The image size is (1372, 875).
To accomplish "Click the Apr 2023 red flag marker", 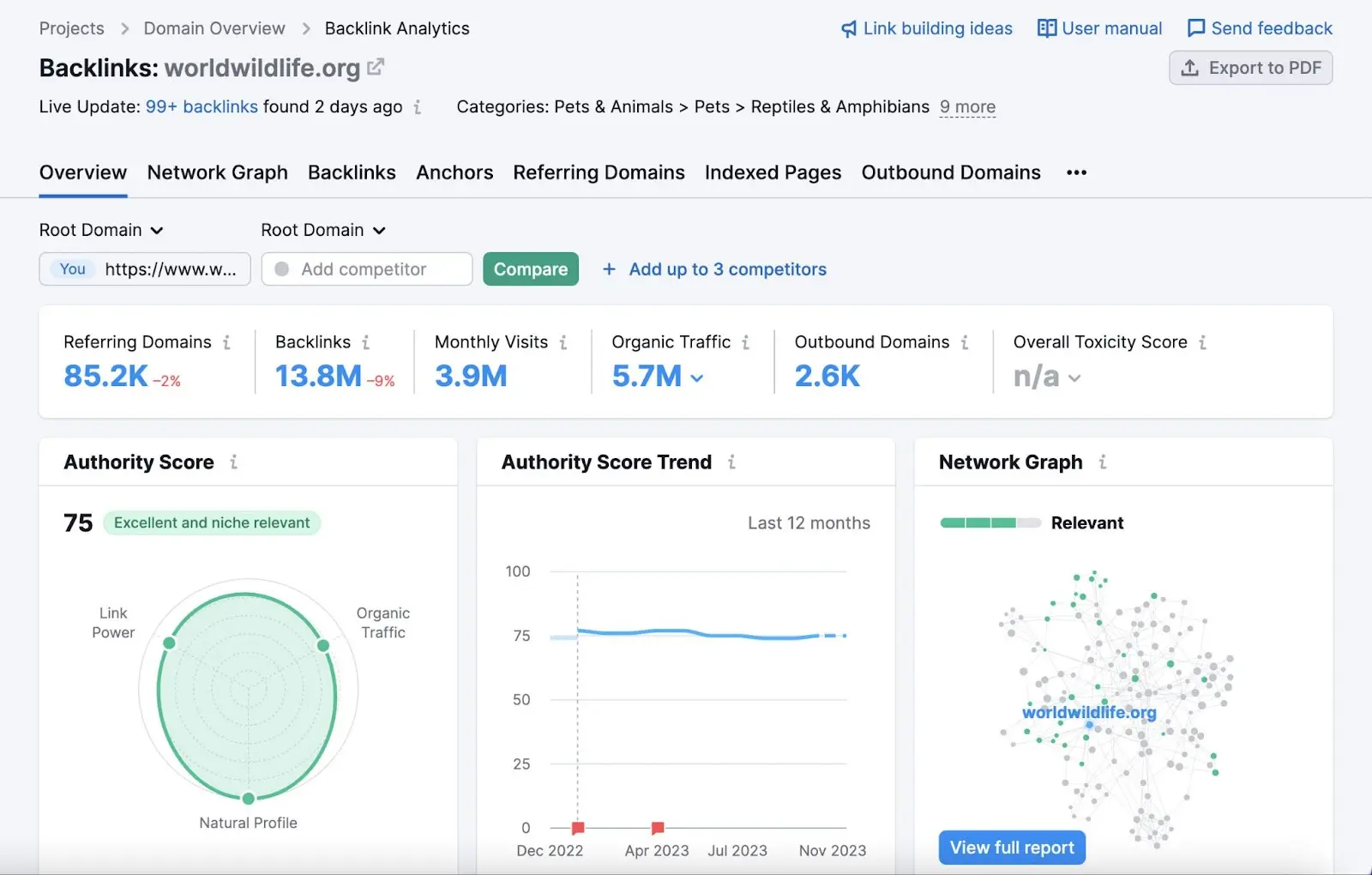I will [658, 828].
